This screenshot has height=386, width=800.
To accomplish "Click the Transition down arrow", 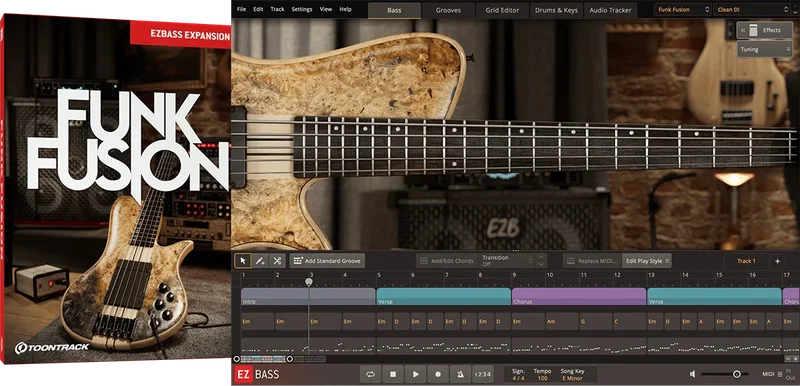I will 541,265.
